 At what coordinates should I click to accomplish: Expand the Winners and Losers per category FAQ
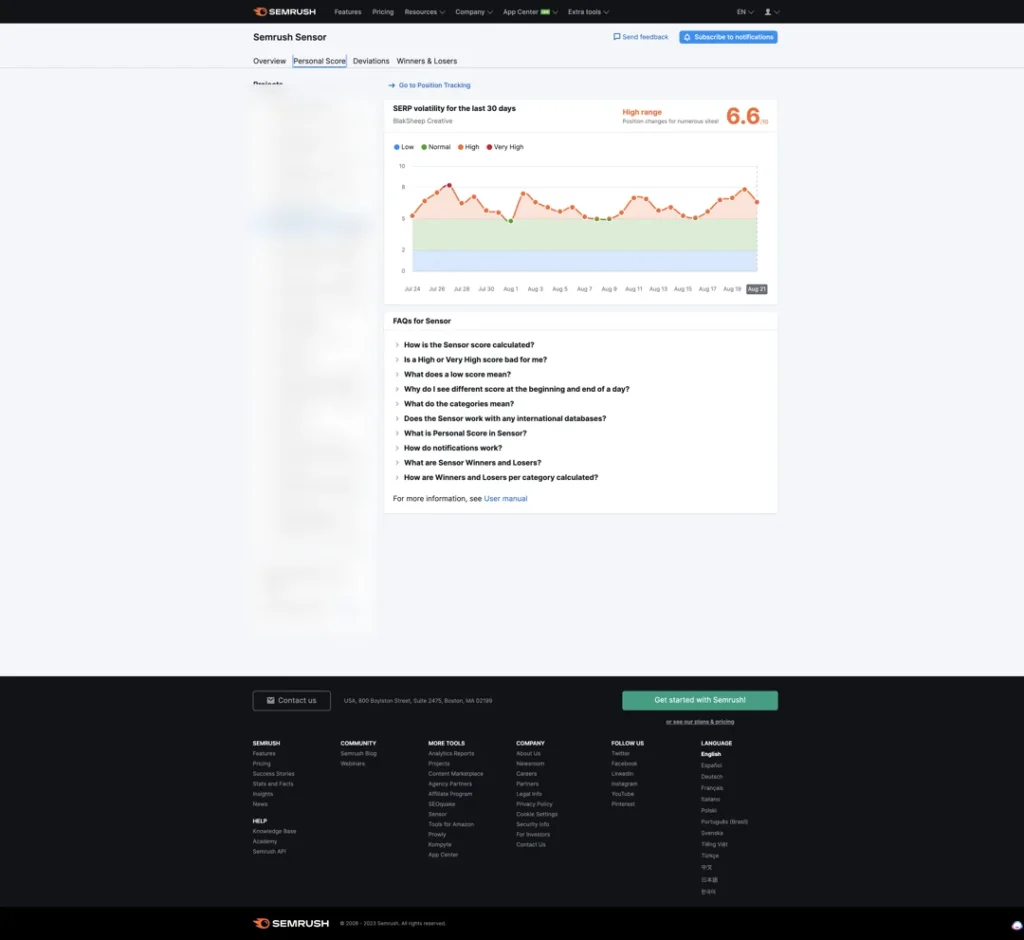(x=500, y=478)
